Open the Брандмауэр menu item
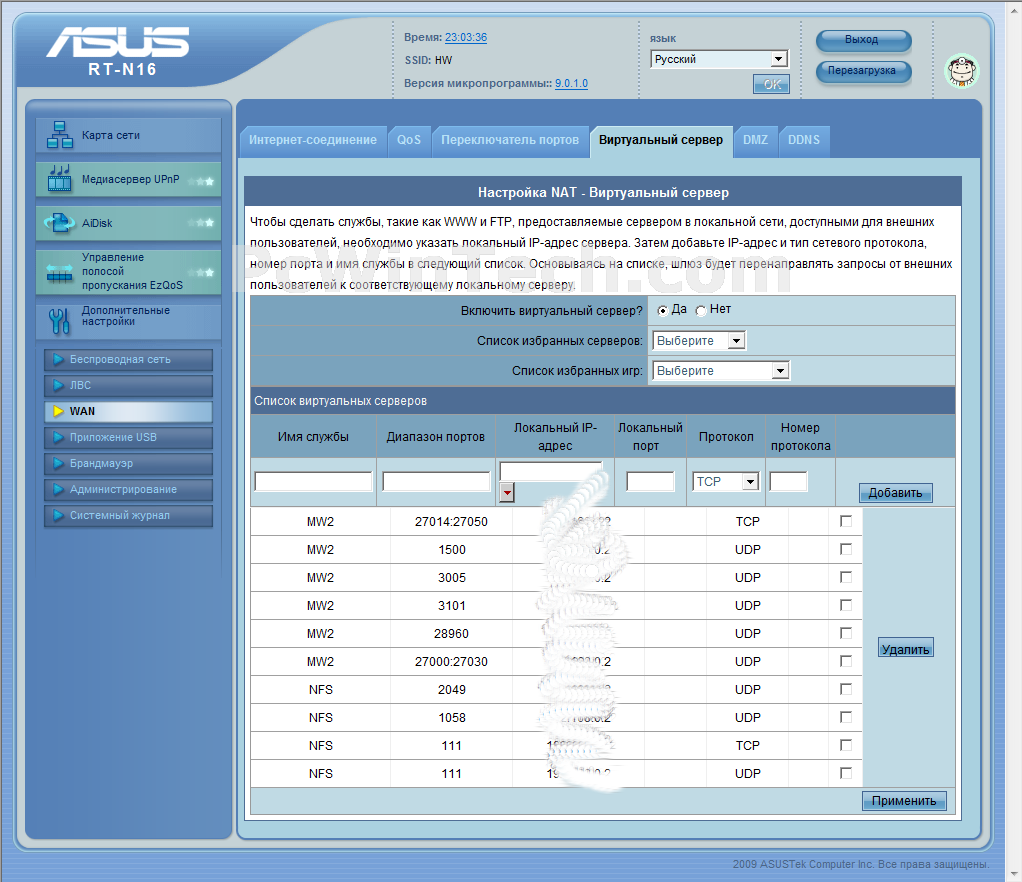 tap(128, 463)
